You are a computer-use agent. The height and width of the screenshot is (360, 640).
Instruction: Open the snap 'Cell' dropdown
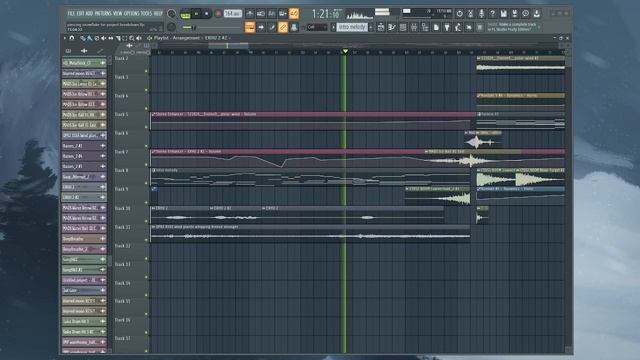(x=317, y=27)
